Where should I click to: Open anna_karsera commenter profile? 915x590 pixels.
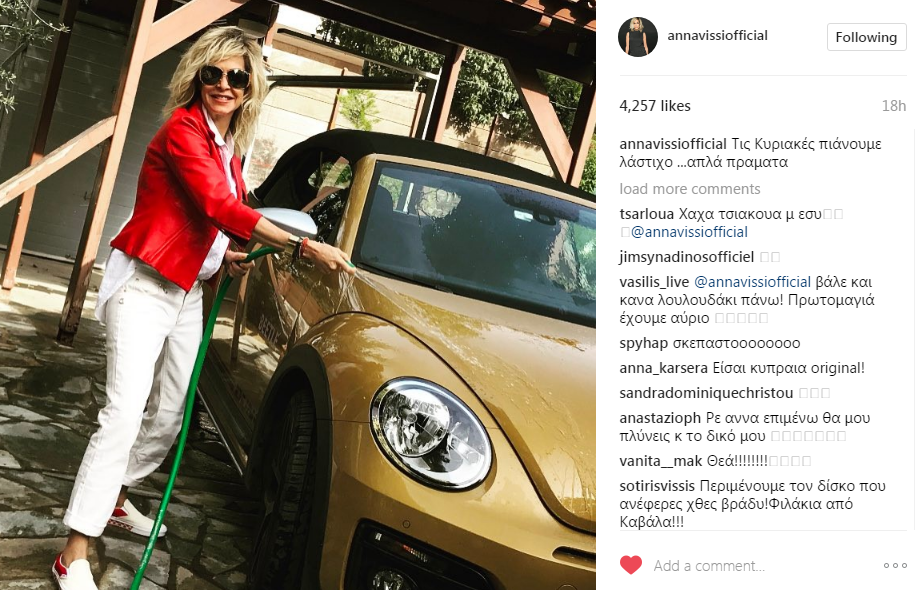pyautogui.click(x=663, y=368)
